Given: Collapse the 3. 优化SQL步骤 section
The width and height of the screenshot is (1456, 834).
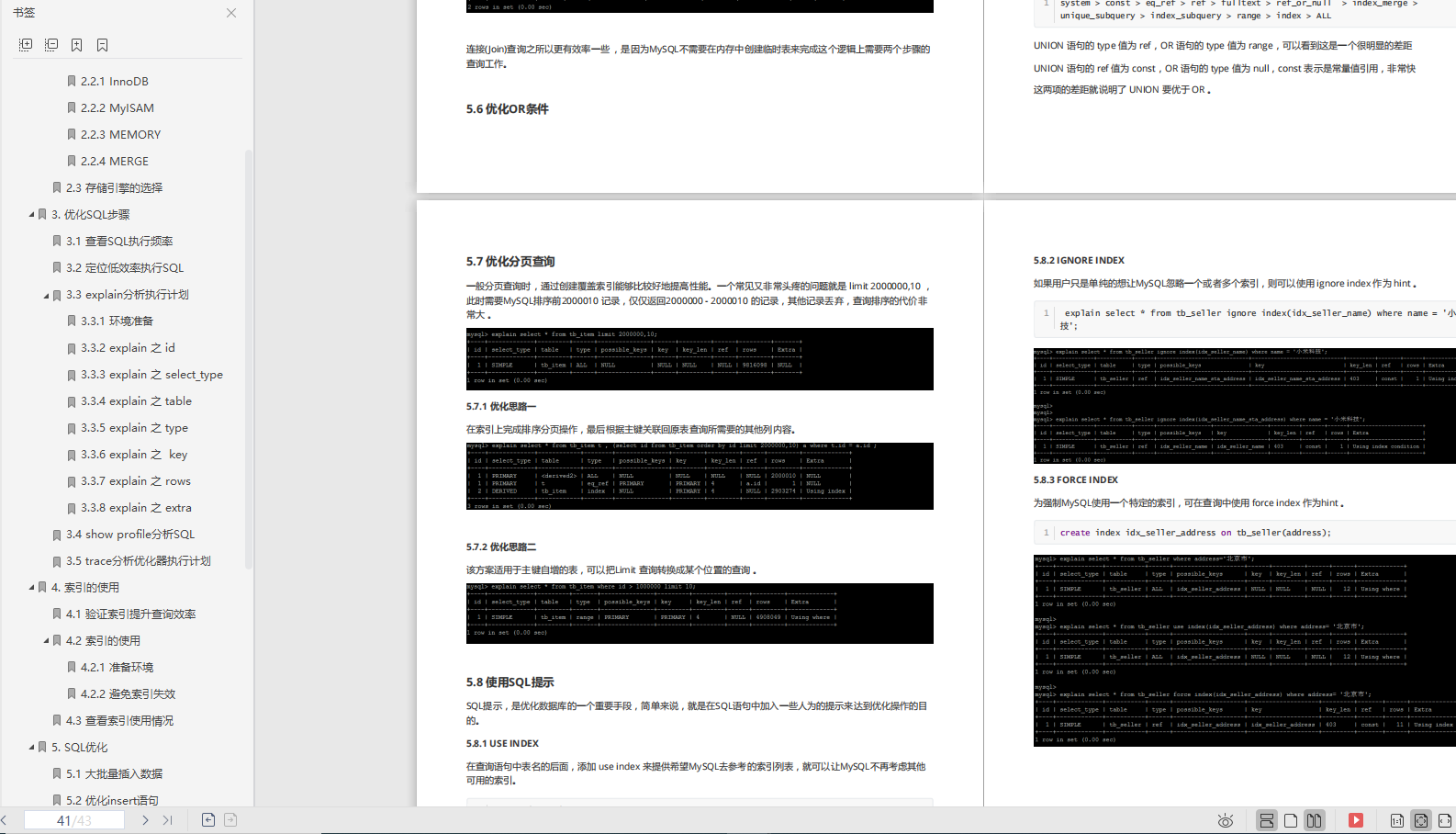Looking at the screenshot, I should pyautogui.click(x=31, y=215).
